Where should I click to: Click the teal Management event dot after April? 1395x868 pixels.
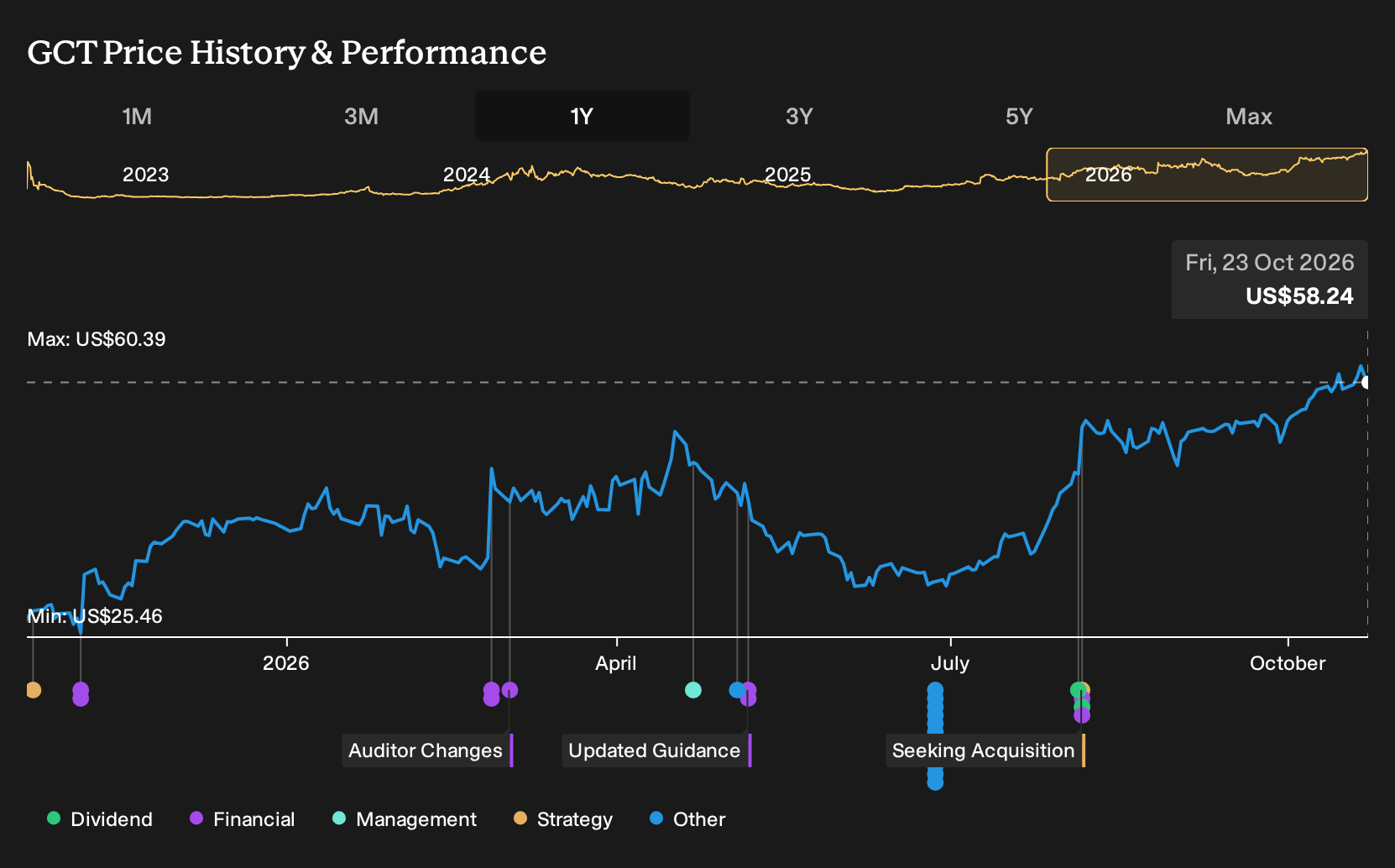[x=693, y=690]
